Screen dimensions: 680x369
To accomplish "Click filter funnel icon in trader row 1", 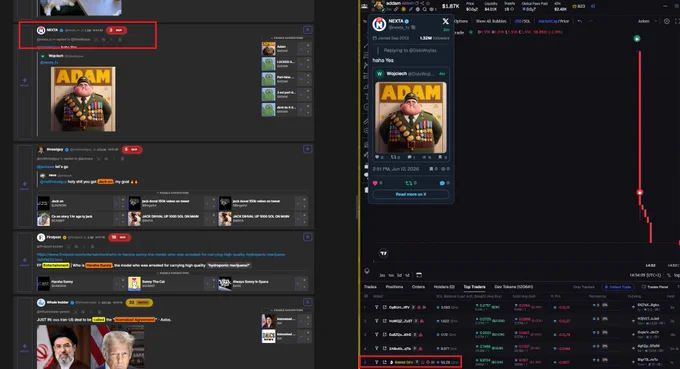I will (376, 307).
